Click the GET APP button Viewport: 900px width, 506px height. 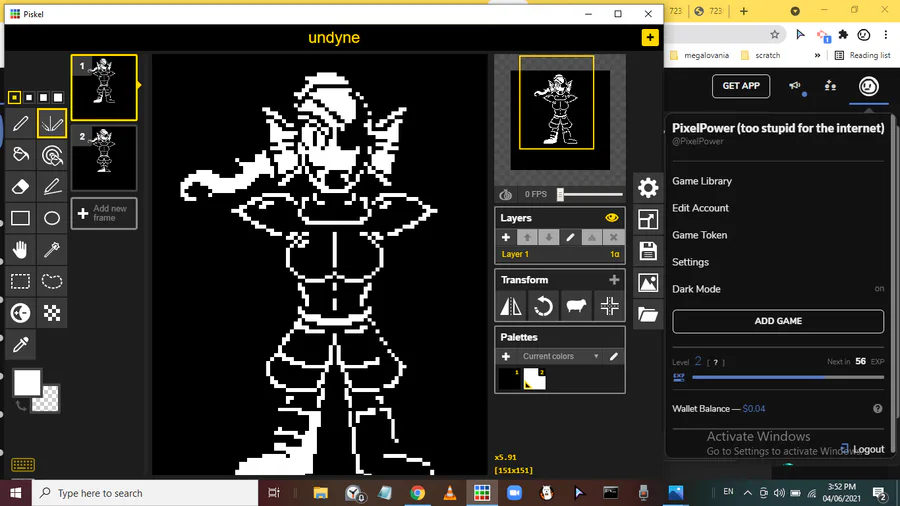tap(741, 85)
